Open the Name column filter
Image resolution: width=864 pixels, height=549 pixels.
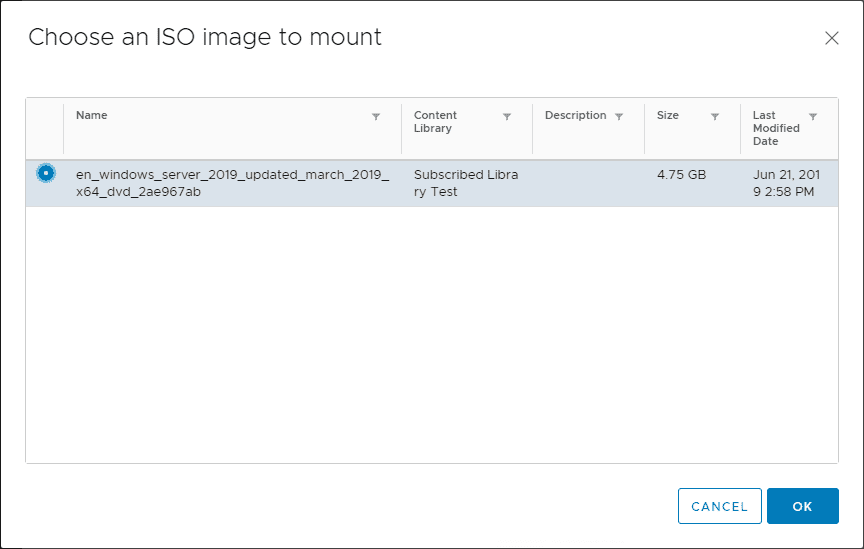click(x=376, y=117)
